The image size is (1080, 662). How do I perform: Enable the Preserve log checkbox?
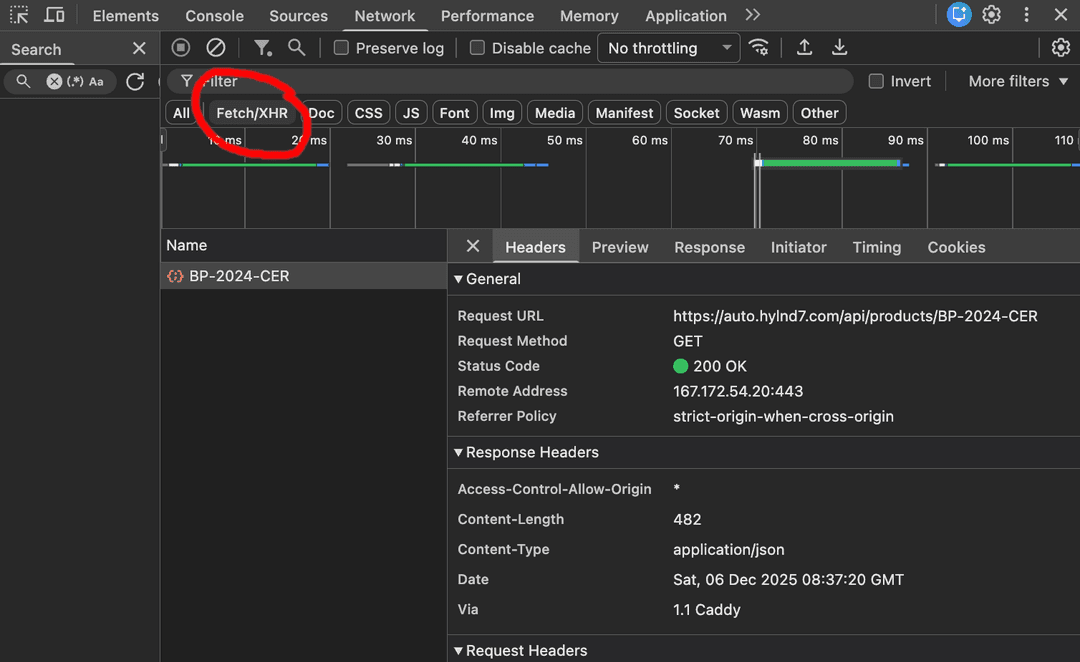[341, 48]
